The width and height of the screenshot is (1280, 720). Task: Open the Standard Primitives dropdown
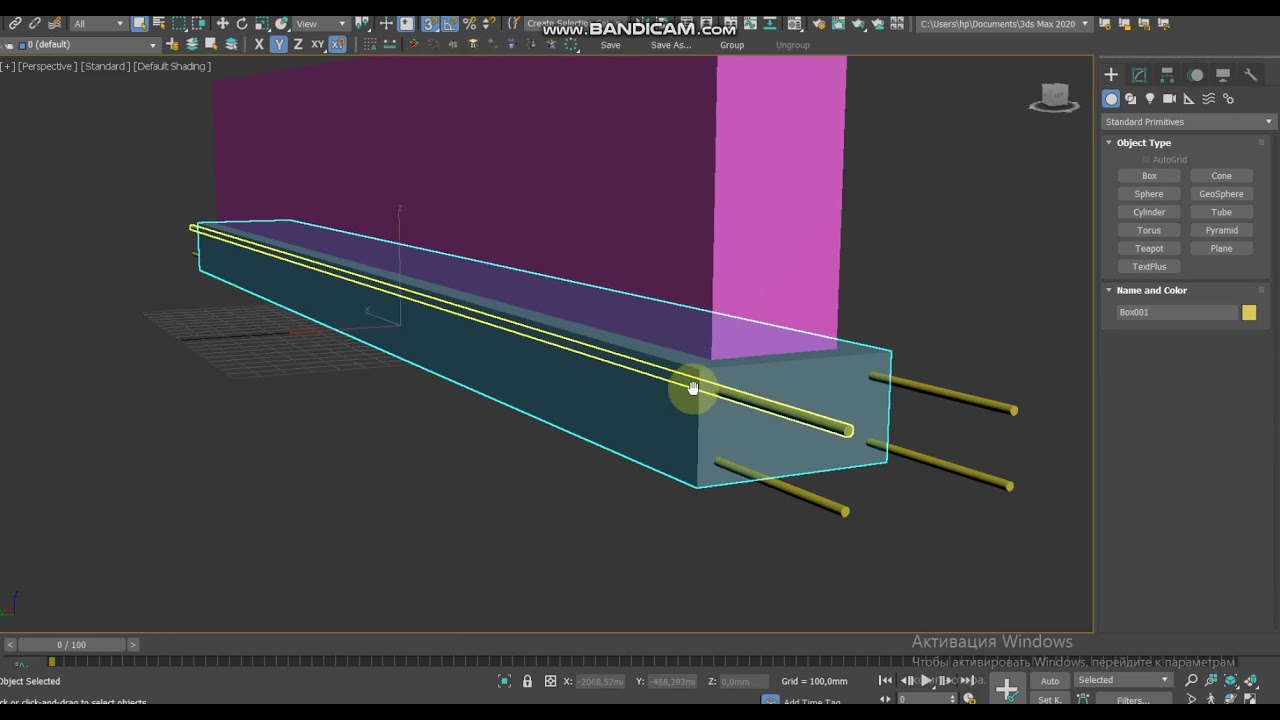click(x=1188, y=122)
